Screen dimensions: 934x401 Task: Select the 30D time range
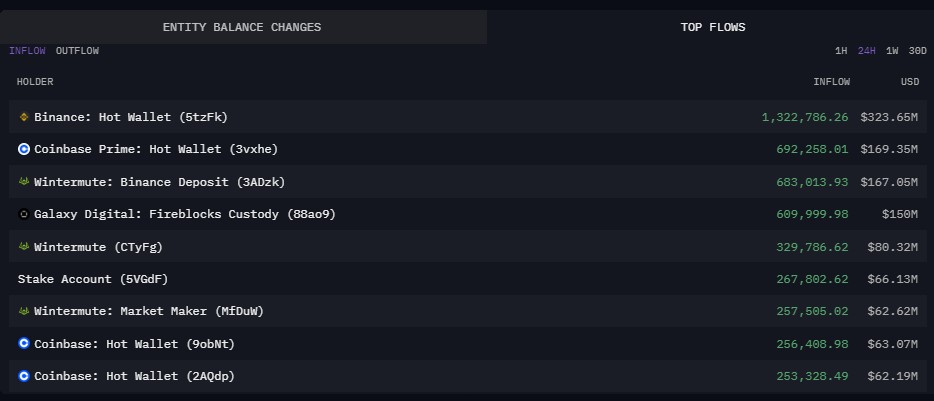917,51
